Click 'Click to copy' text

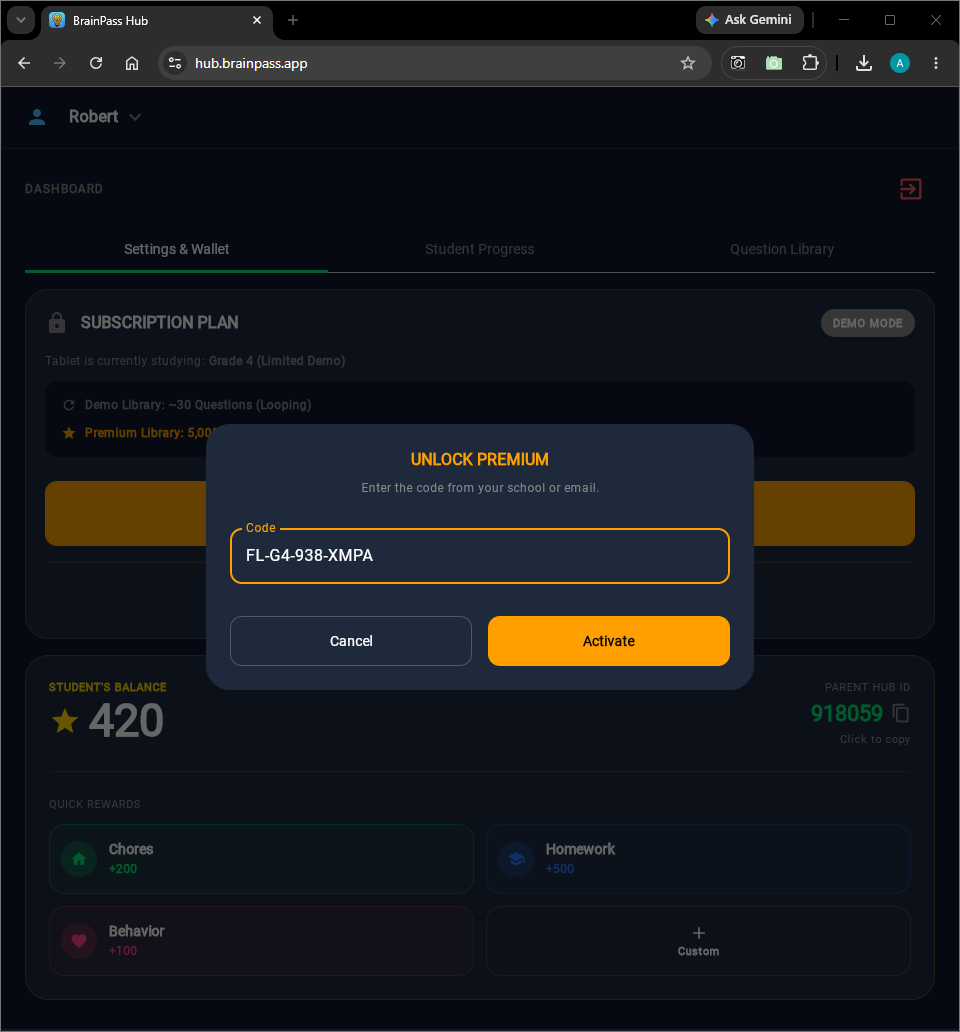pyautogui.click(x=874, y=739)
